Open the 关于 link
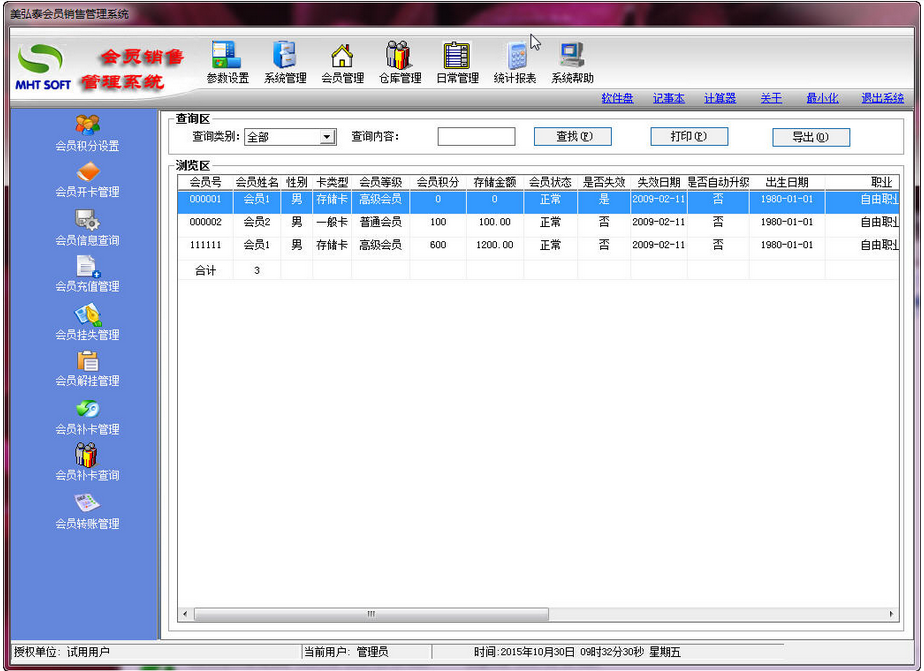The width and height of the screenshot is (924, 671). click(771, 98)
